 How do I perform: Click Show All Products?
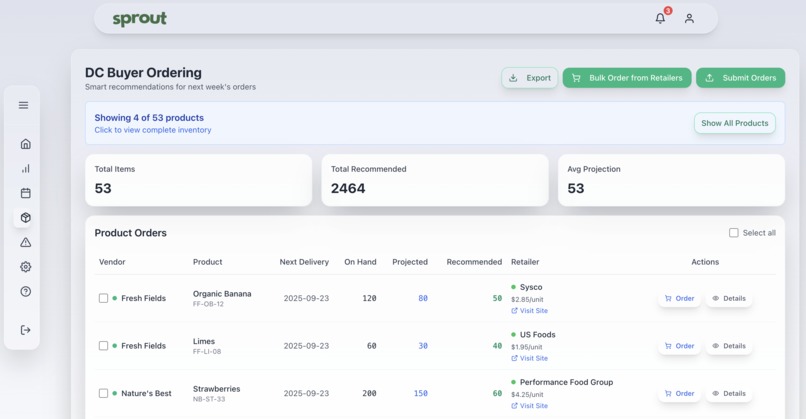pos(735,123)
